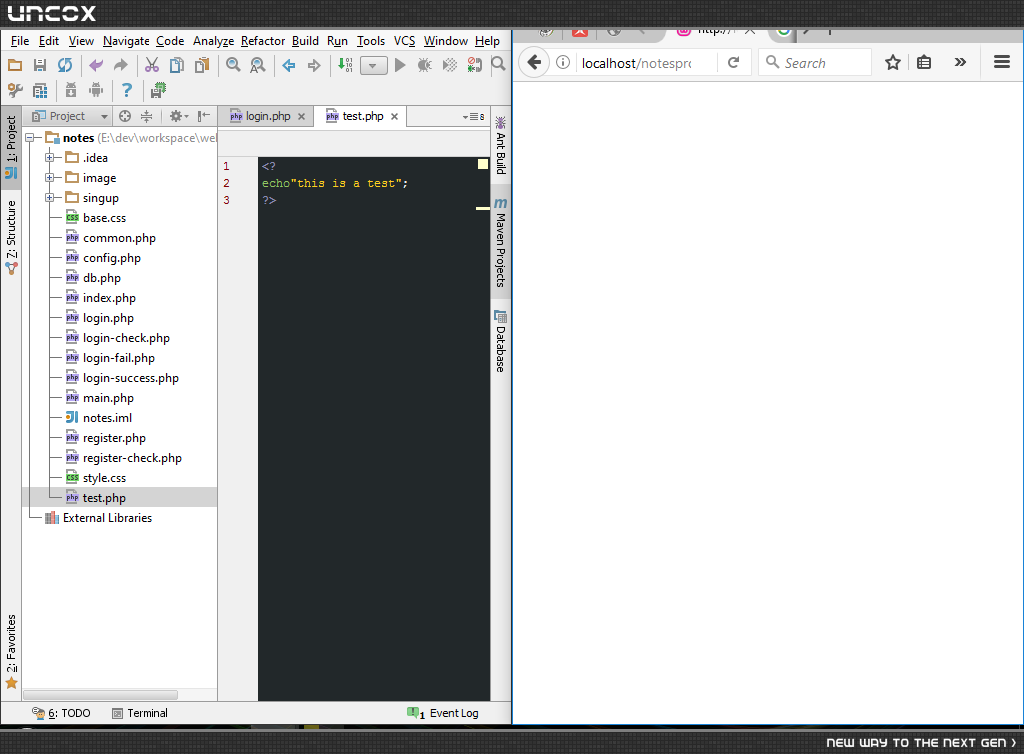The width and height of the screenshot is (1024, 754).
Task: Close the login.php editor tab
Action: click(301, 117)
